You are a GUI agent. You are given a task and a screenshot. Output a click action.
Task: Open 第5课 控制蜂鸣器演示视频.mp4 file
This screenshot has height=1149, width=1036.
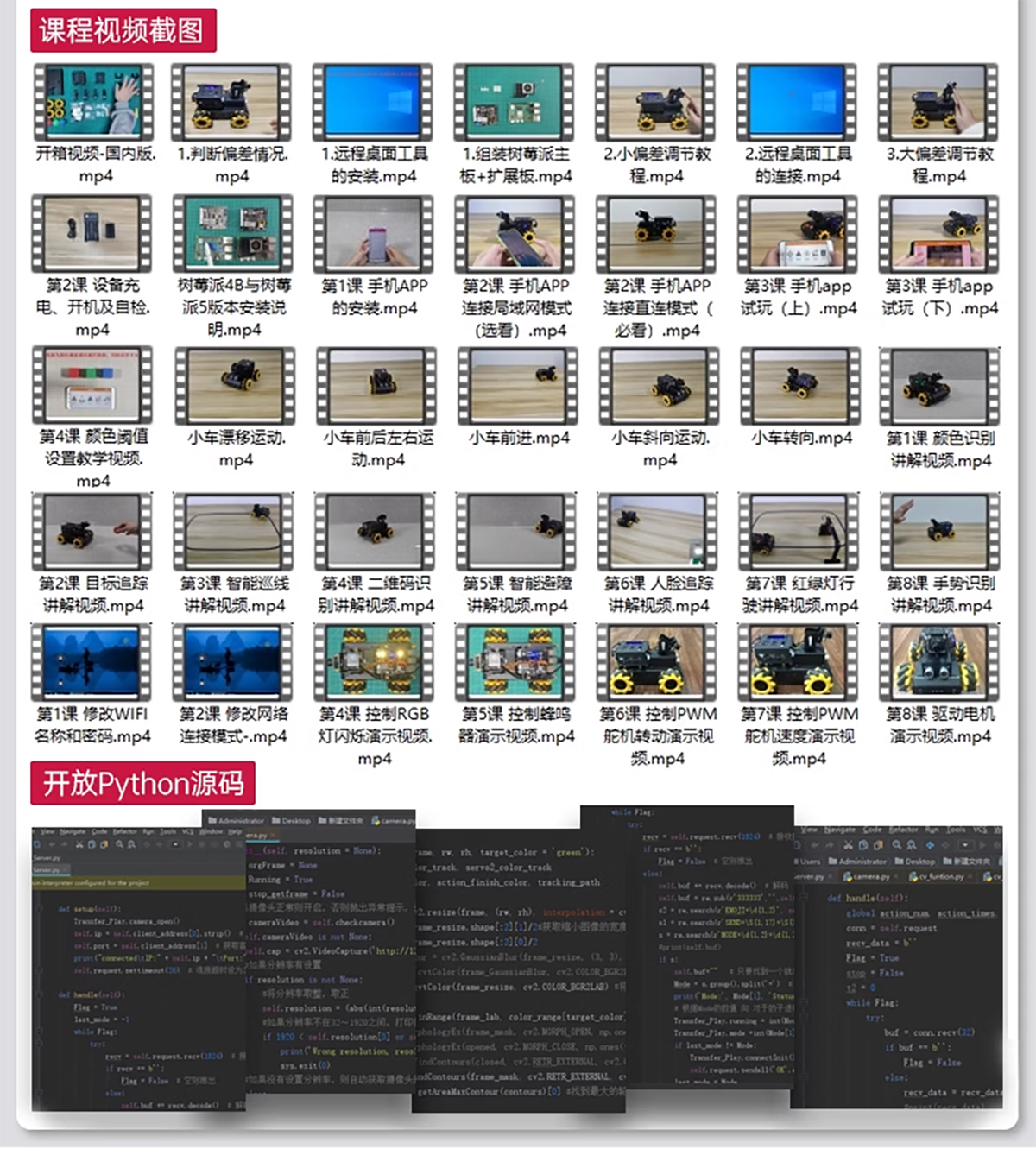click(515, 663)
